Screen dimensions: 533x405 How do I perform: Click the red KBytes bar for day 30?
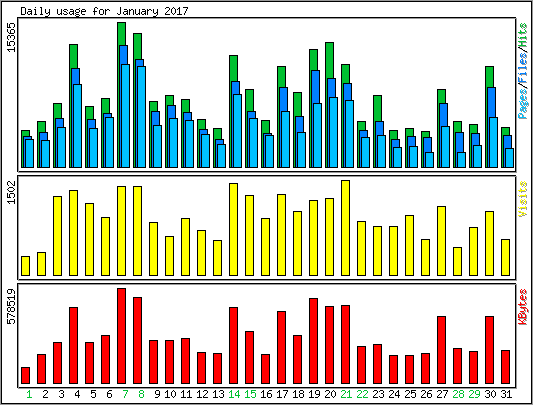point(489,350)
